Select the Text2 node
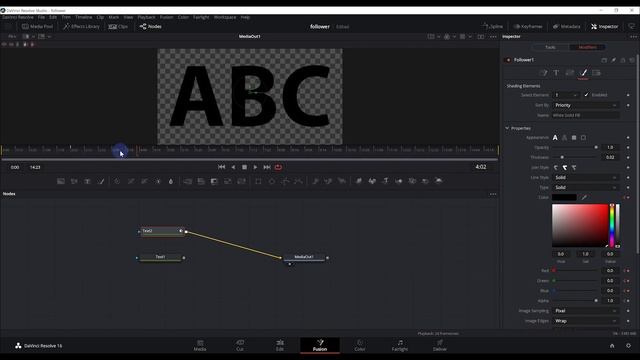The image size is (640, 360). pos(162,231)
